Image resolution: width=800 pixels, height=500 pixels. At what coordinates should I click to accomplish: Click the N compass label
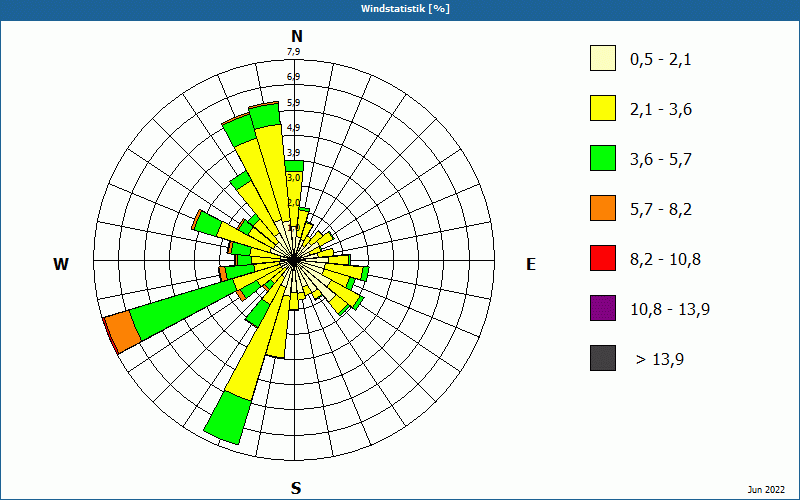point(296,36)
